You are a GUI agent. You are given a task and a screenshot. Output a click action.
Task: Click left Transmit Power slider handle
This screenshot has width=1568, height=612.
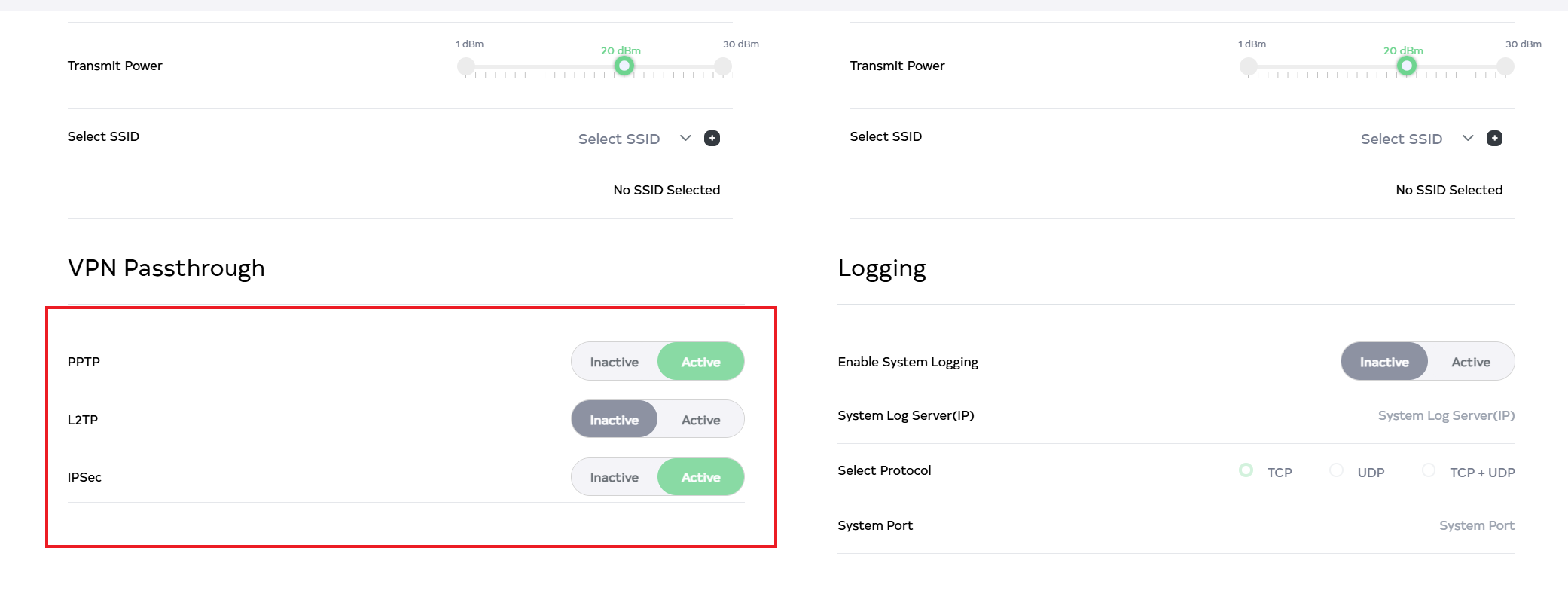pos(624,66)
